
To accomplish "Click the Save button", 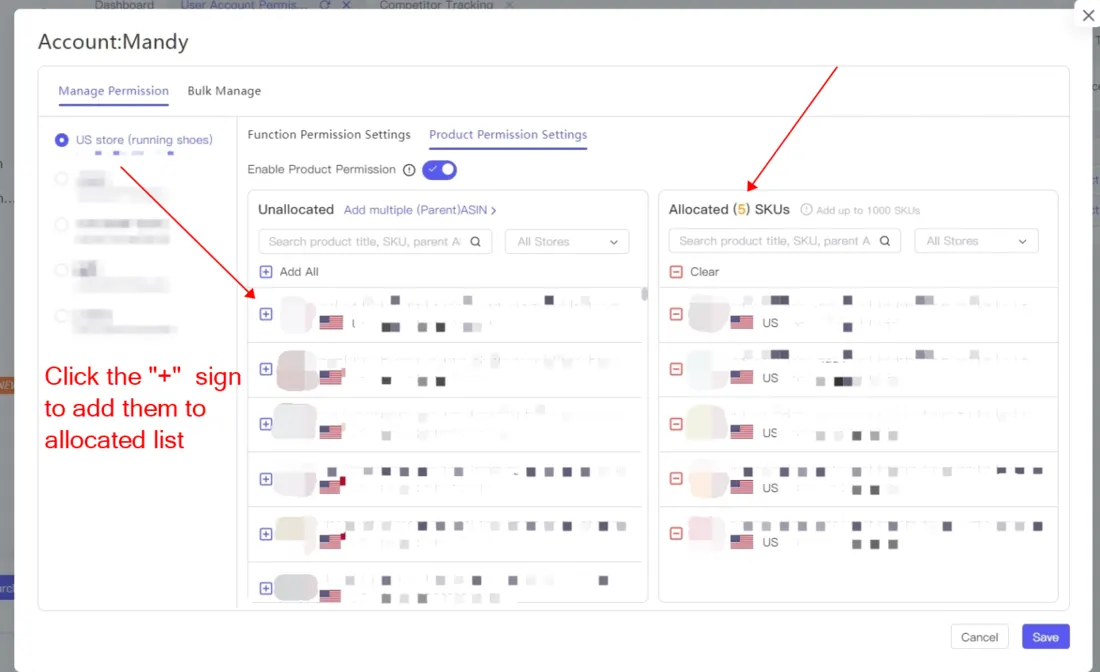I will (1045, 637).
